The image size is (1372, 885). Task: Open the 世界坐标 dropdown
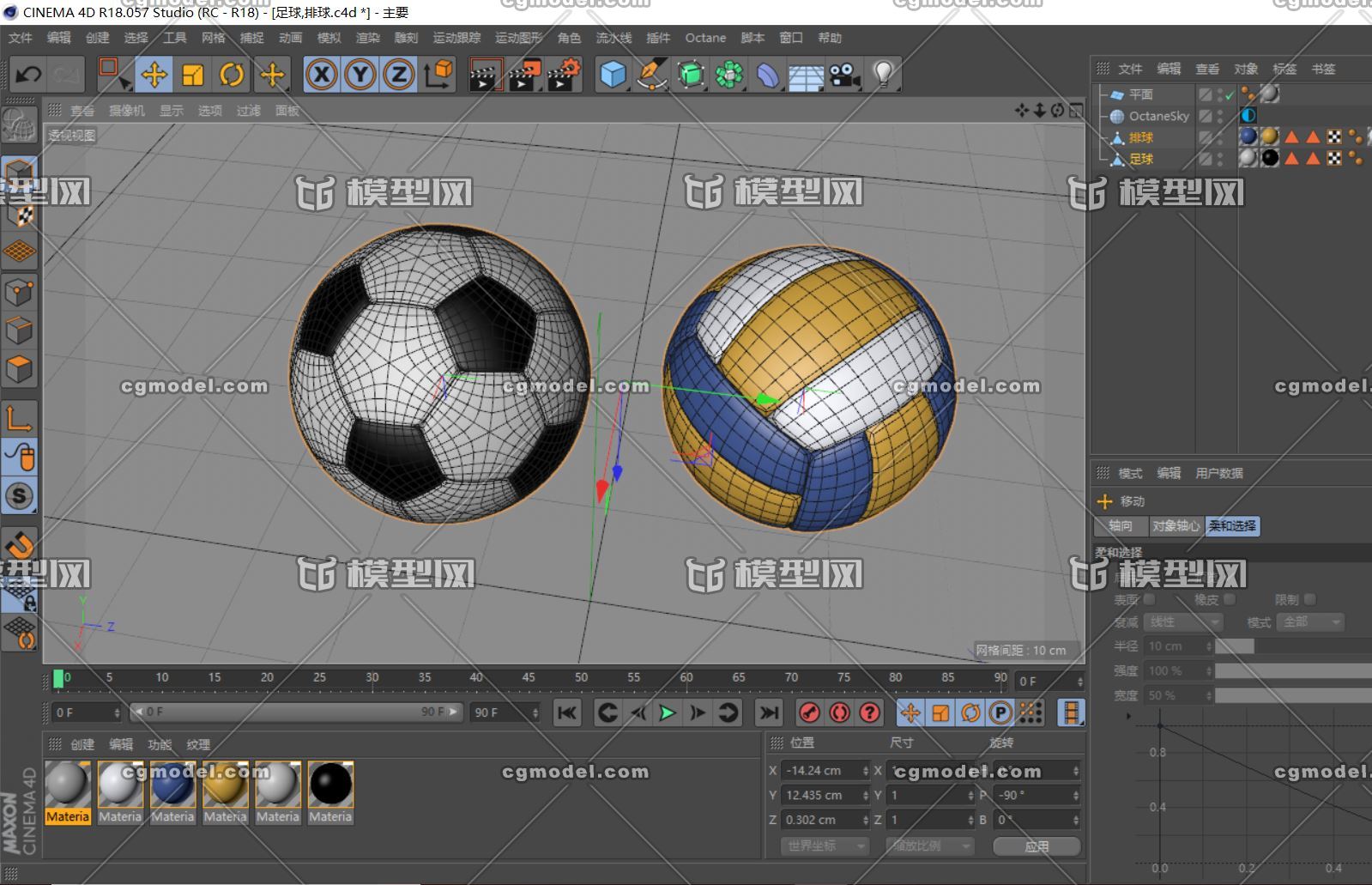825,846
